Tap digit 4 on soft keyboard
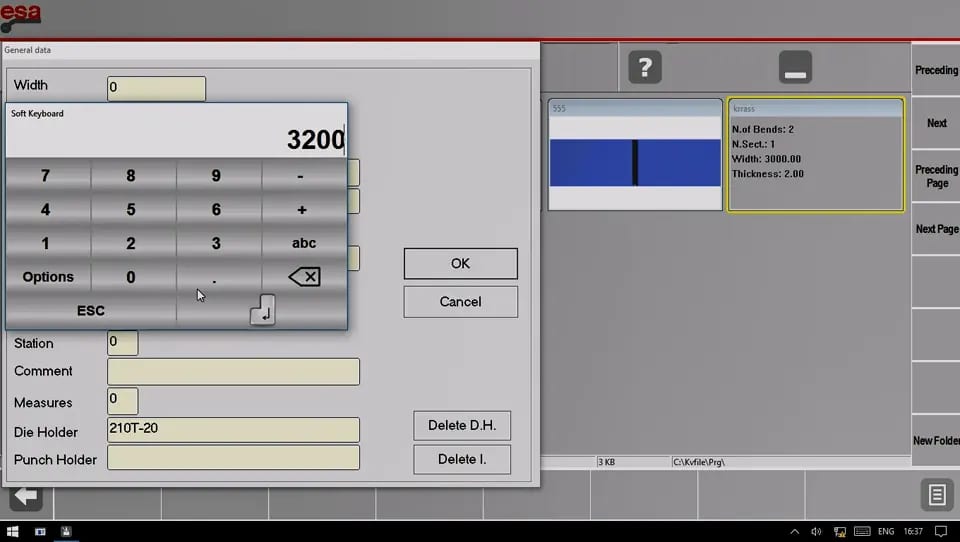960x542 pixels. point(45,209)
